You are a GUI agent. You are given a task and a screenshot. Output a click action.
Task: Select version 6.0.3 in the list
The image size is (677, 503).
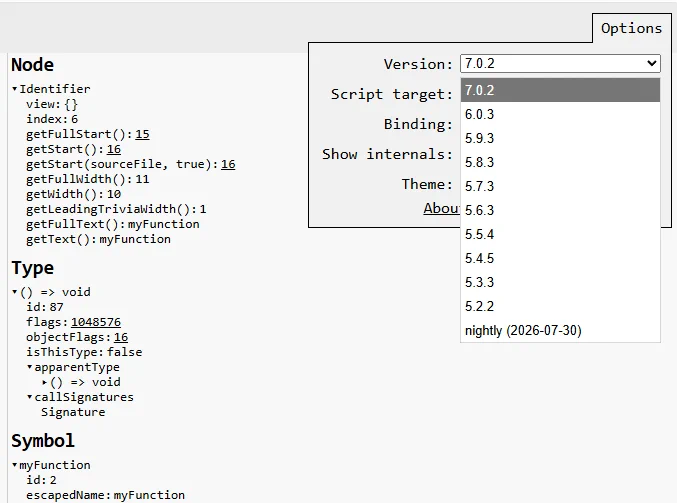point(560,114)
